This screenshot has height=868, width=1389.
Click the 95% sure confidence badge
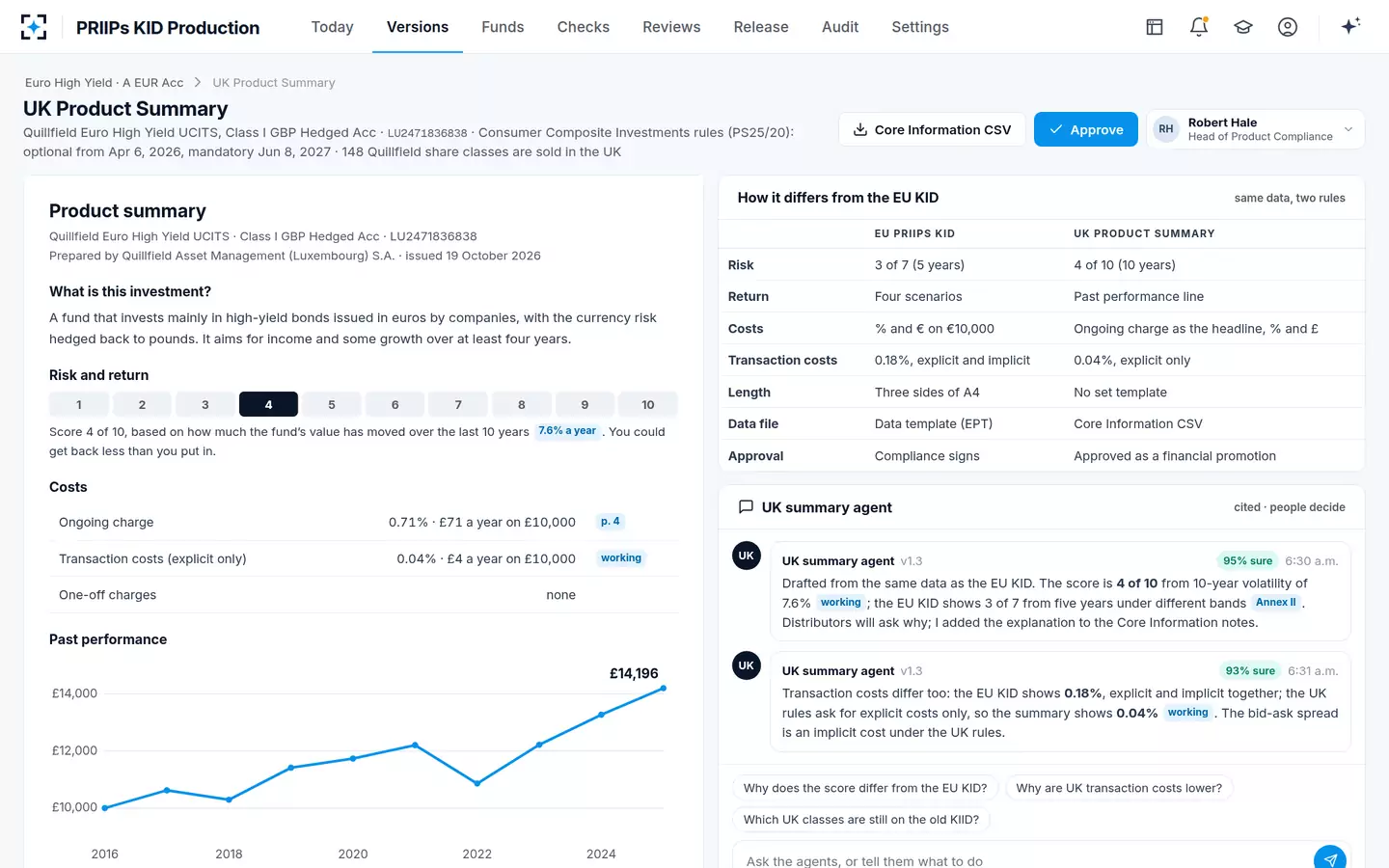(x=1248, y=561)
